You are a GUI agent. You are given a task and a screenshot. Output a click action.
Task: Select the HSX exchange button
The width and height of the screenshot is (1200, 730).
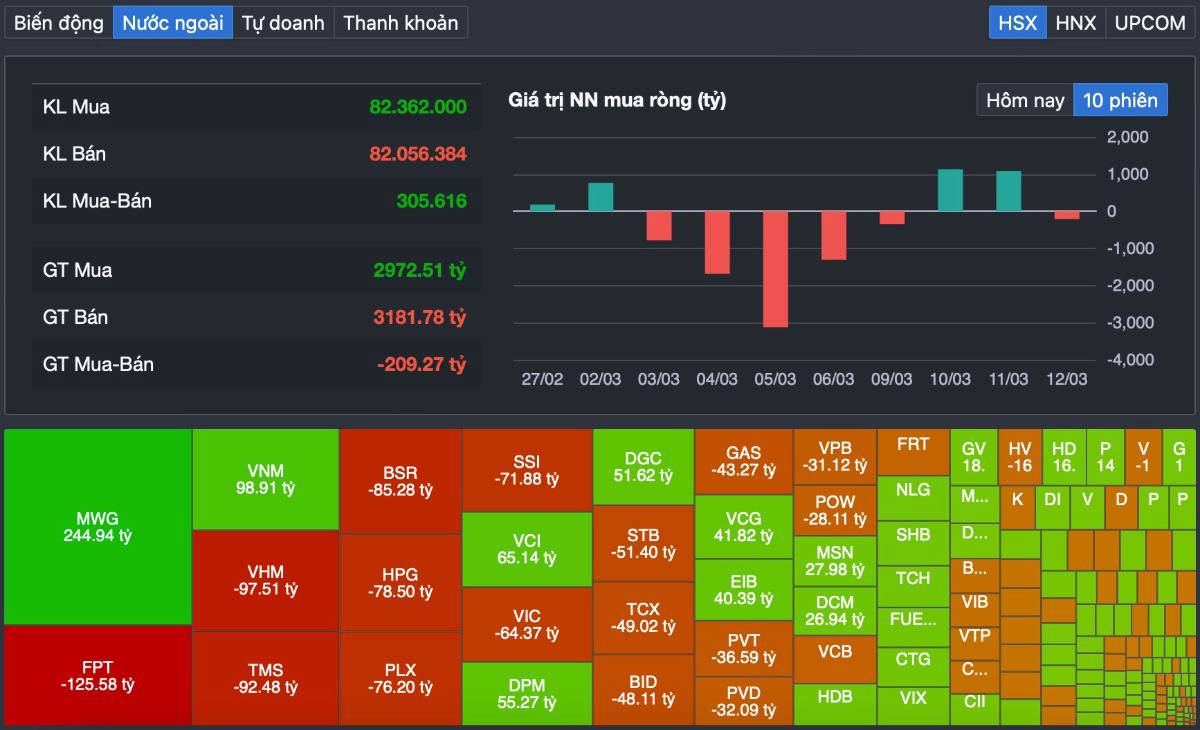pos(1018,22)
